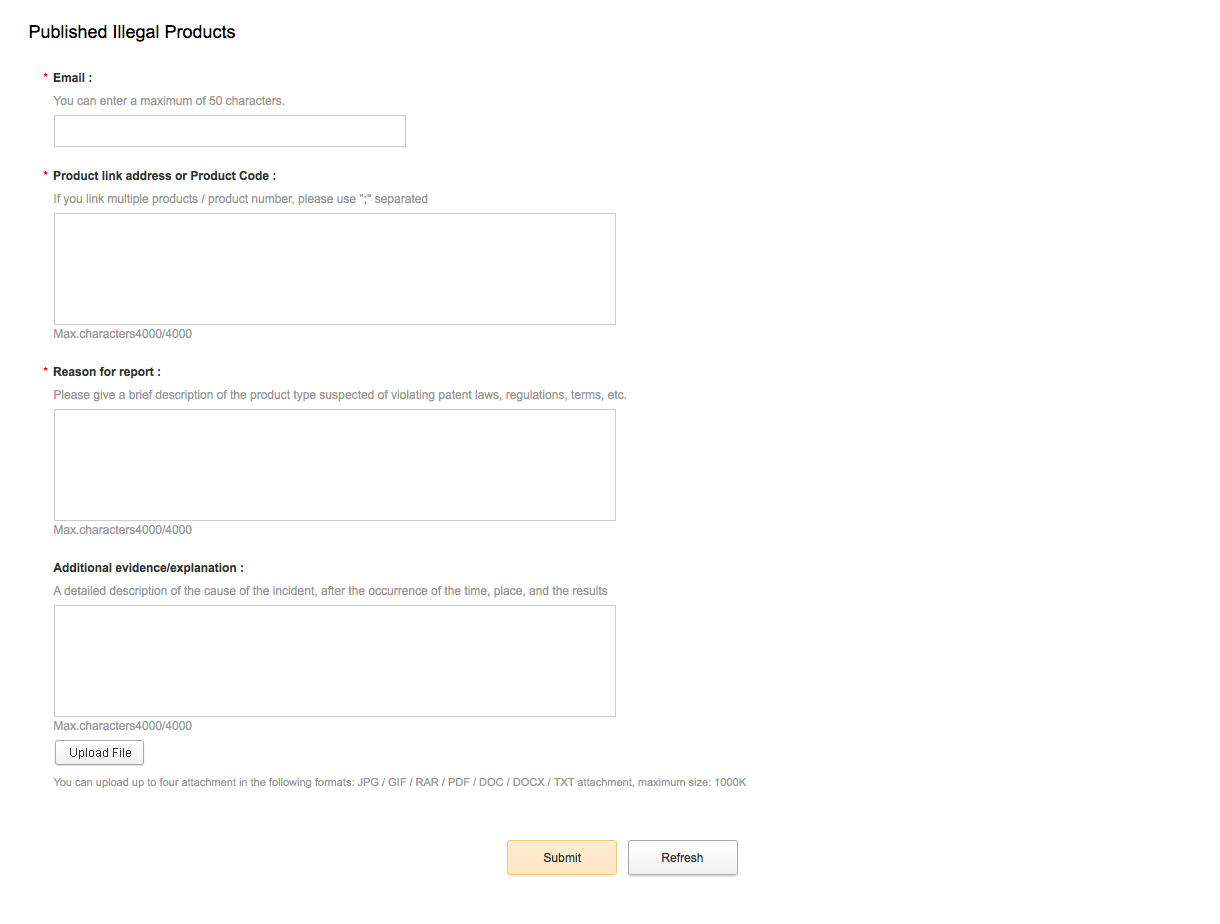The width and height of the screenshot is (1220, 924).
Task: Click the attachment formats note below Upload File
Action: pyautogui.click(x=400, y=782)
